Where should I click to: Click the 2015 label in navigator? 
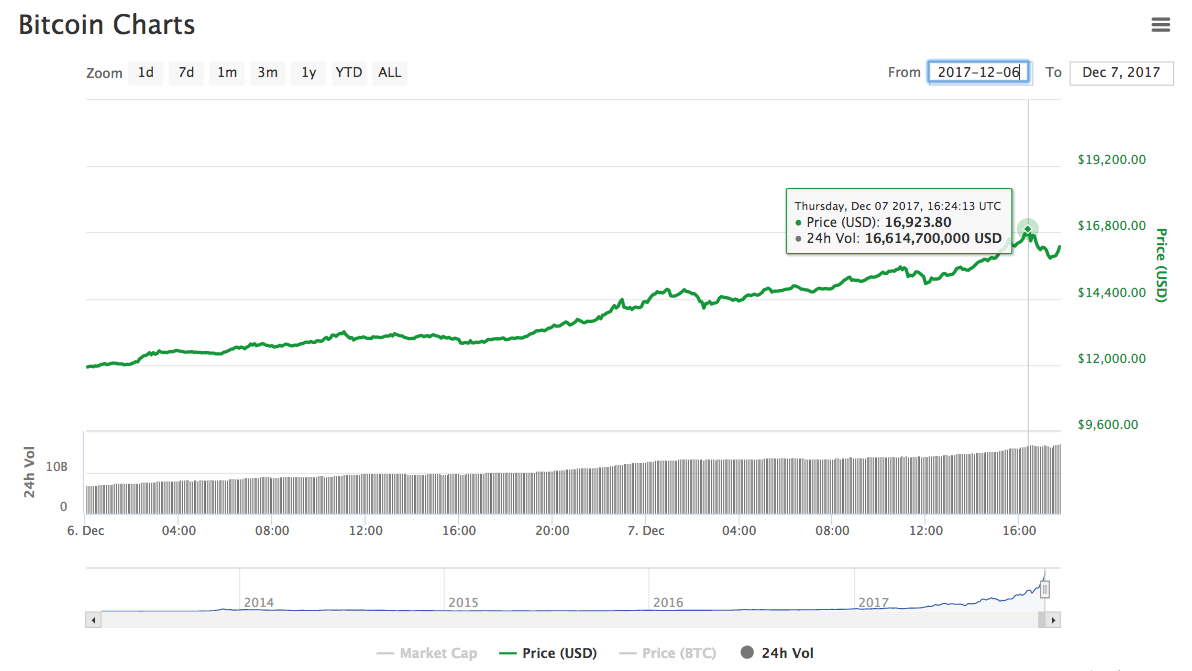[x=463, y=603]
